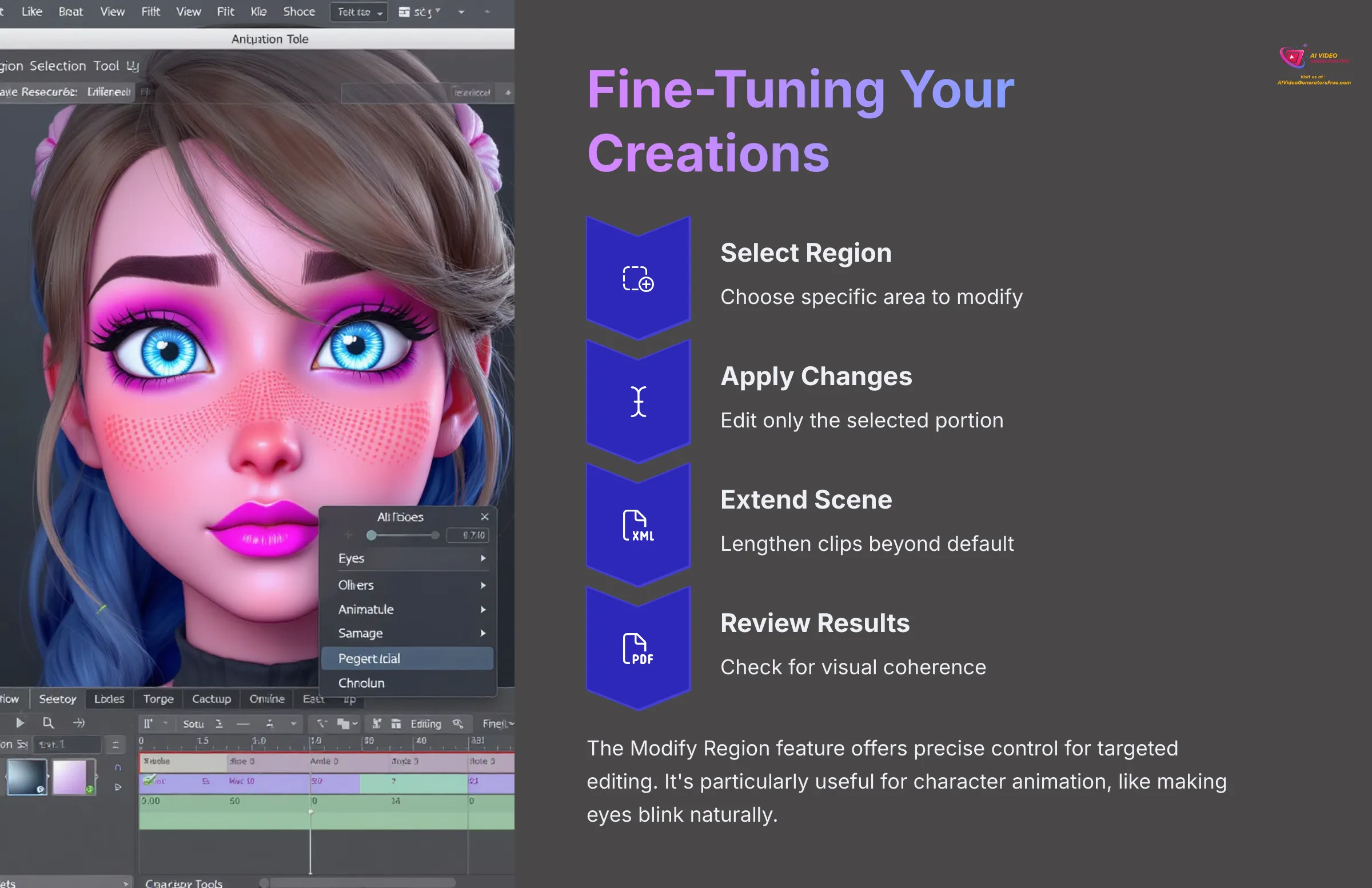Click the Sotu button in timeline toolbar
The height and width of the screenshot is (888, 1372).
[193, 724]
